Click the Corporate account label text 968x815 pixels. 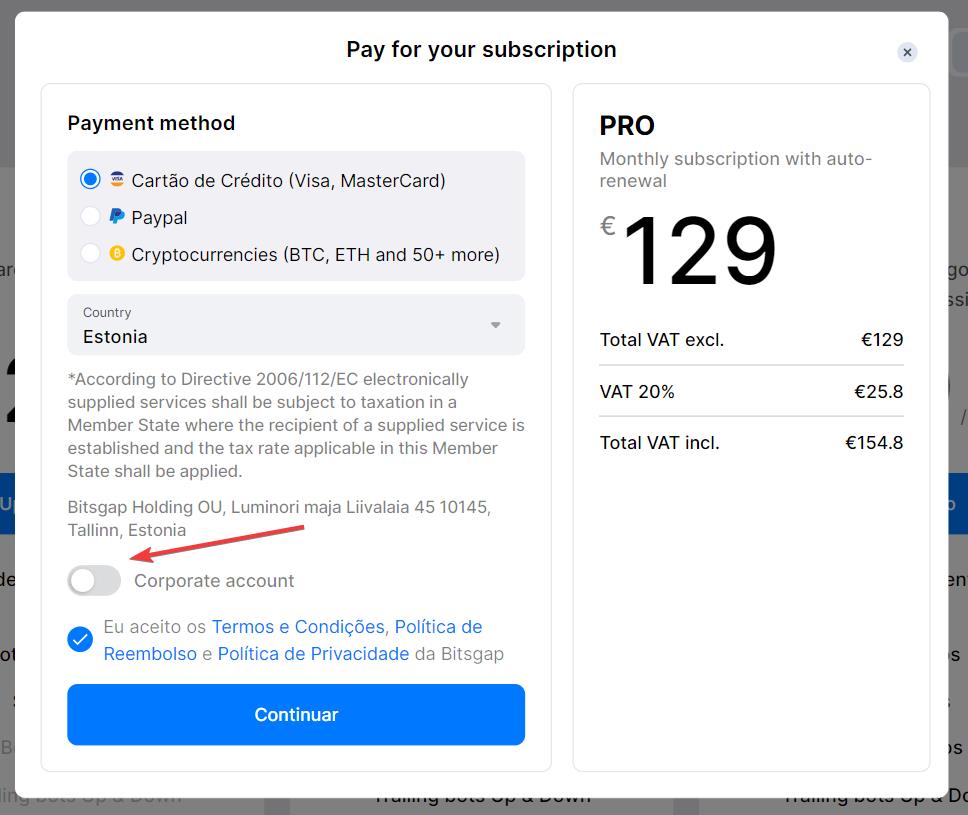pyautogui.click(x=214, y=581)
